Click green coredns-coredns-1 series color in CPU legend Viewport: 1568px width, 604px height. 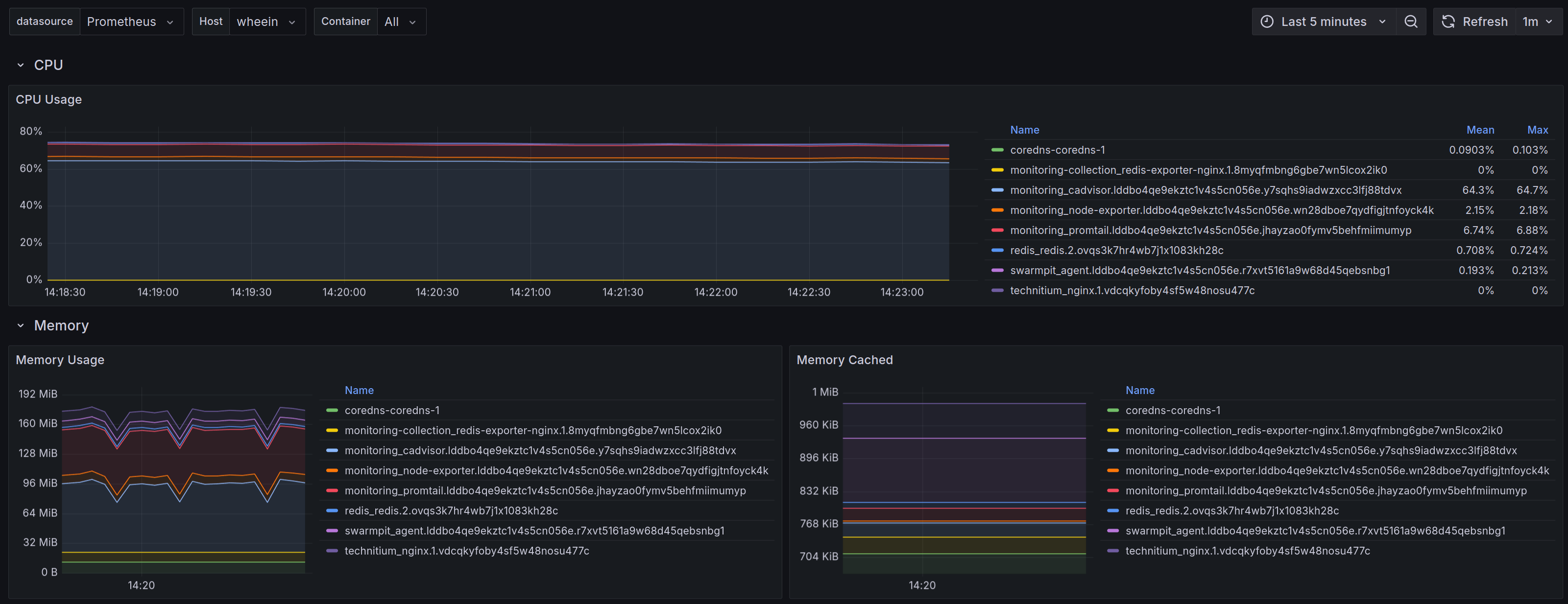coord(997,150)
